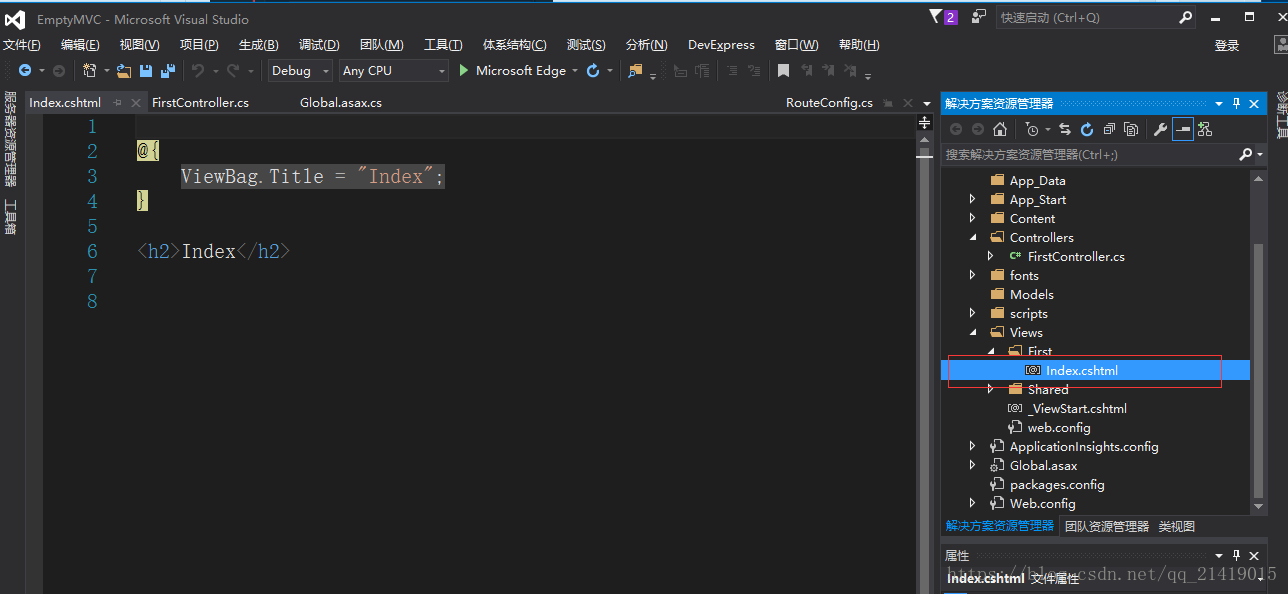This screenshot has width=1288, height=594.
Task: Open the Debug configuration dropdown
Action: pos(301,71)
